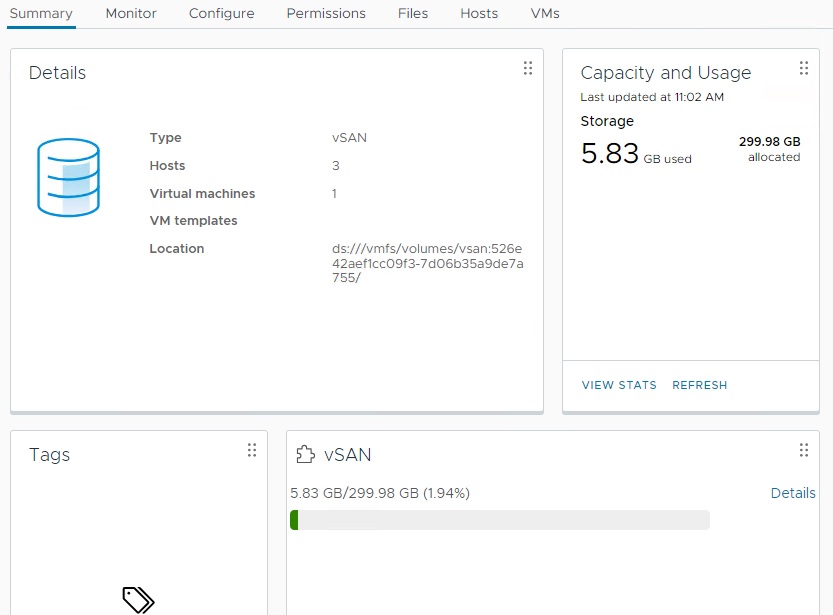This screenshot has height=615, width=833.
Task: Show the Hosts tab
Action: (479, 13)
